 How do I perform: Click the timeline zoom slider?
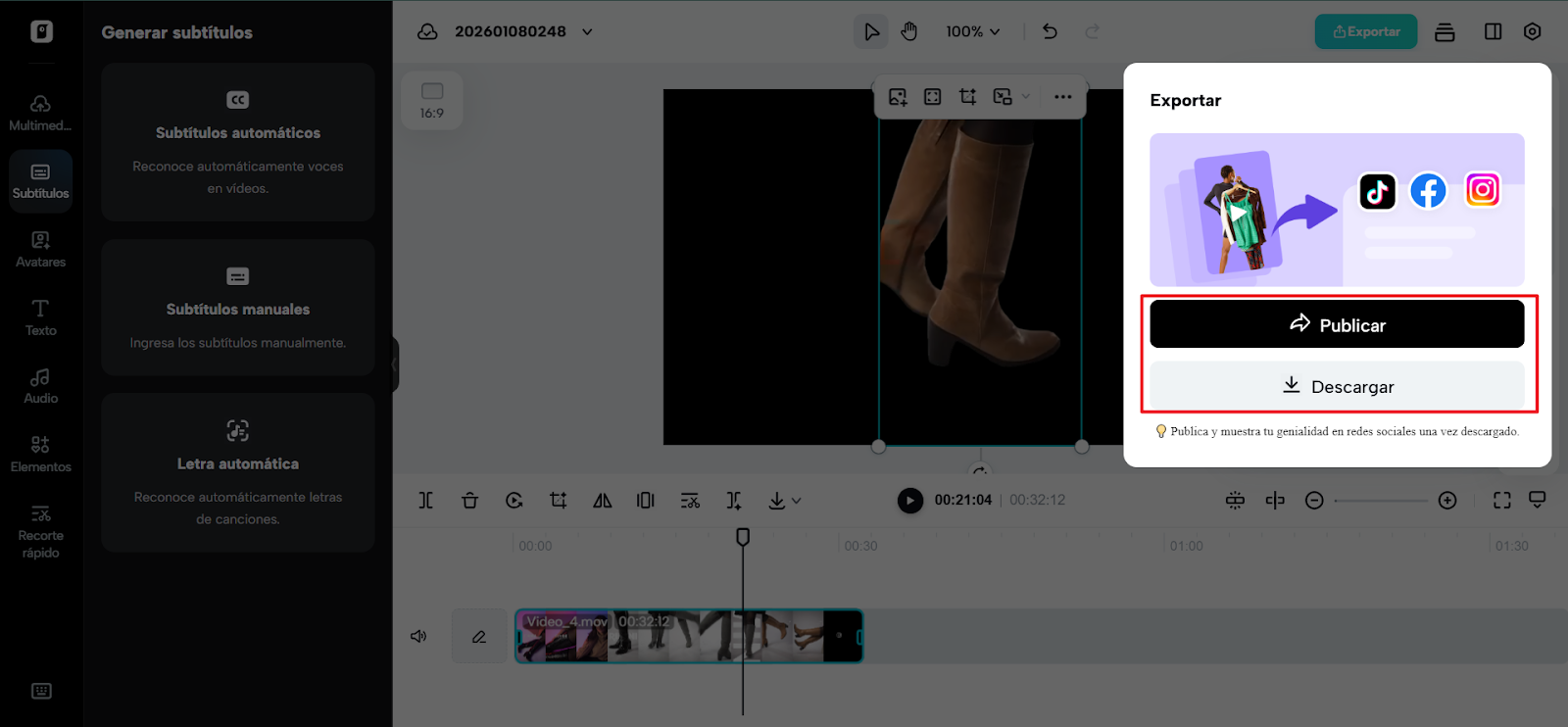[x=1380, y=501]
